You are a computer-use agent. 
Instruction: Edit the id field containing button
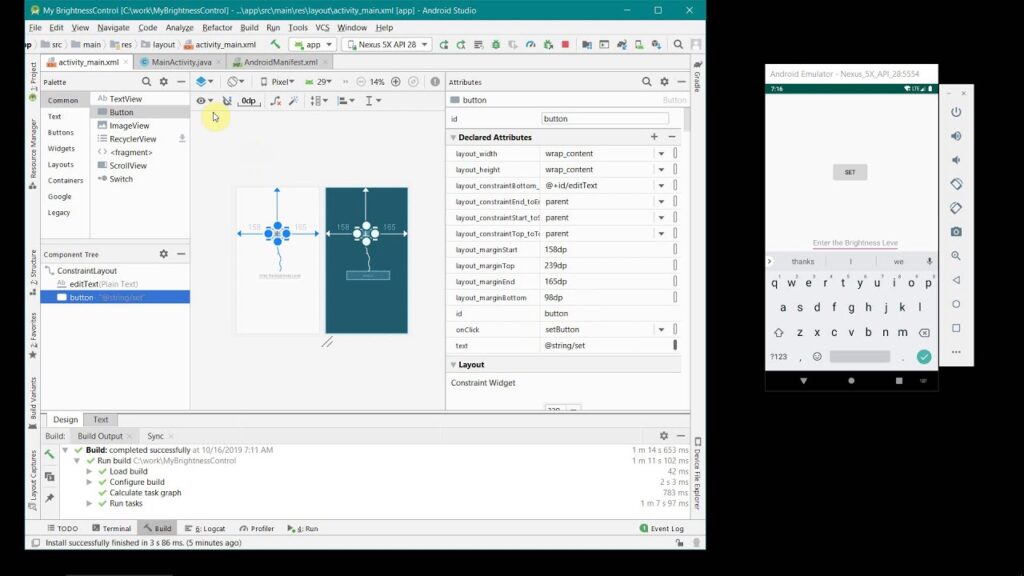tap(605, 119)
